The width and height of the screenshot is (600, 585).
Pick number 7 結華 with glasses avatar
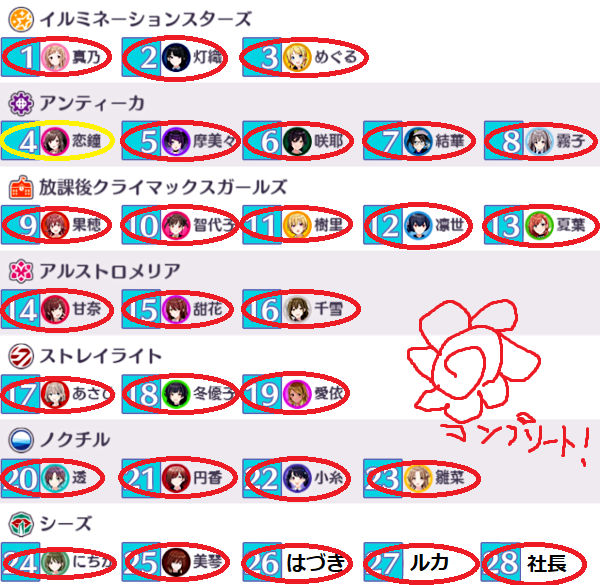(x=419, y=141)
